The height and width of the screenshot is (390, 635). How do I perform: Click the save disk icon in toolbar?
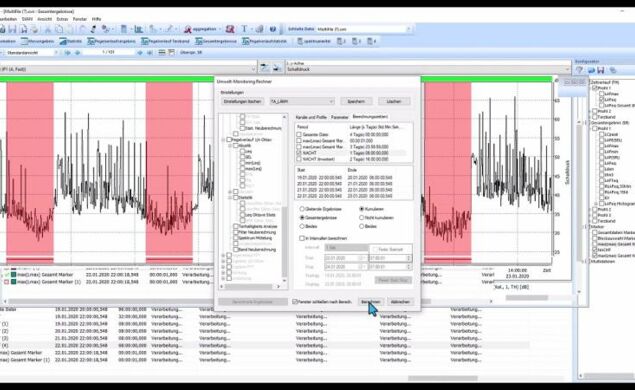tap(13, 29)
